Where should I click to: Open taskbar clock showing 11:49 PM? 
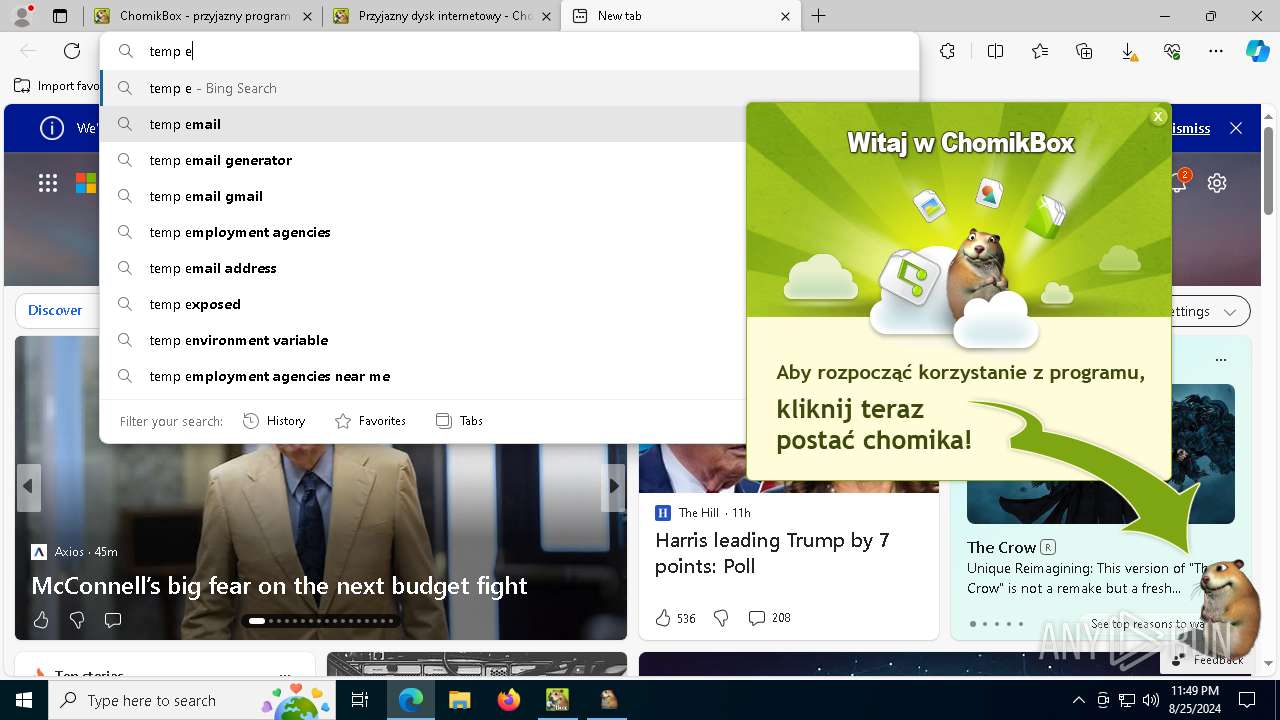[x=1194, y=700]
